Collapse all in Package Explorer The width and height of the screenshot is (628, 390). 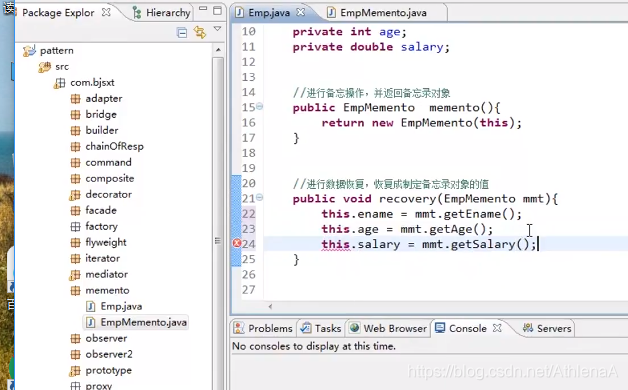[182, 32]
